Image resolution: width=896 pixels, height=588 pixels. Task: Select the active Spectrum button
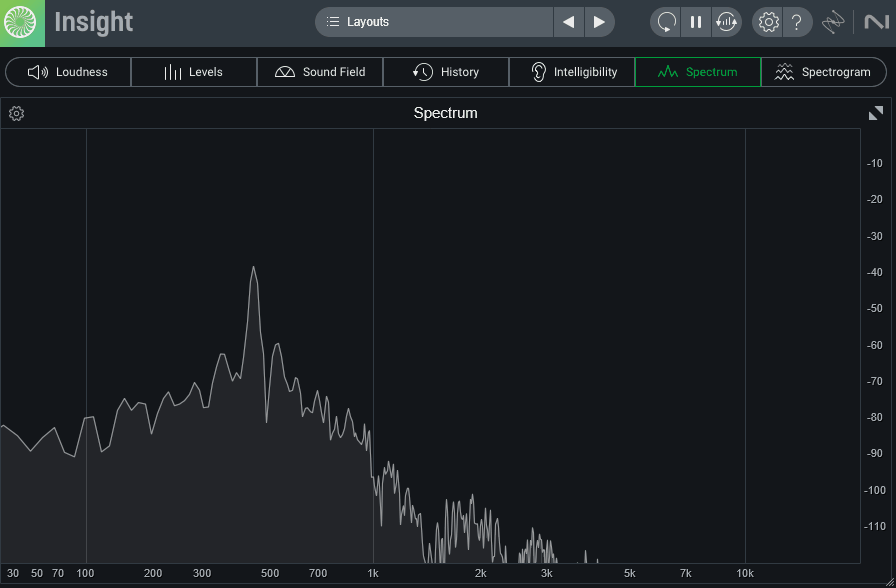click(698, 72)
